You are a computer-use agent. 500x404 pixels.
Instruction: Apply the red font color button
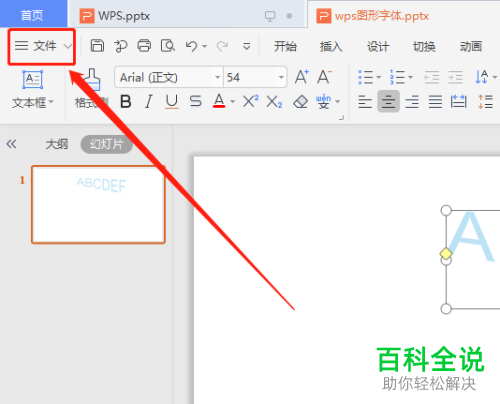click(x=219, y=101)
